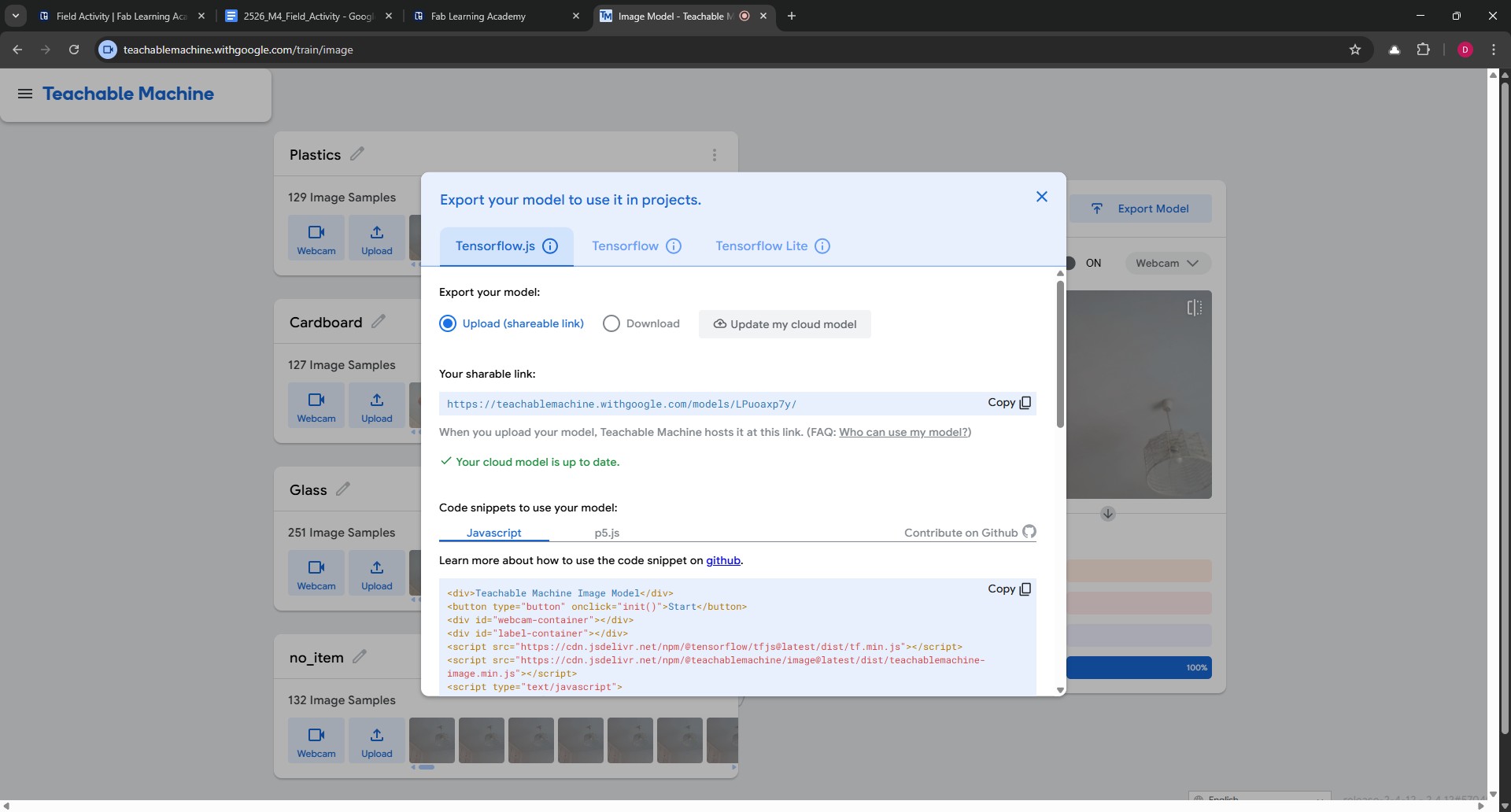Bookmark this page with the star icon
This screenshot has height=812, width=1511.
click(x=1354, y=50)
